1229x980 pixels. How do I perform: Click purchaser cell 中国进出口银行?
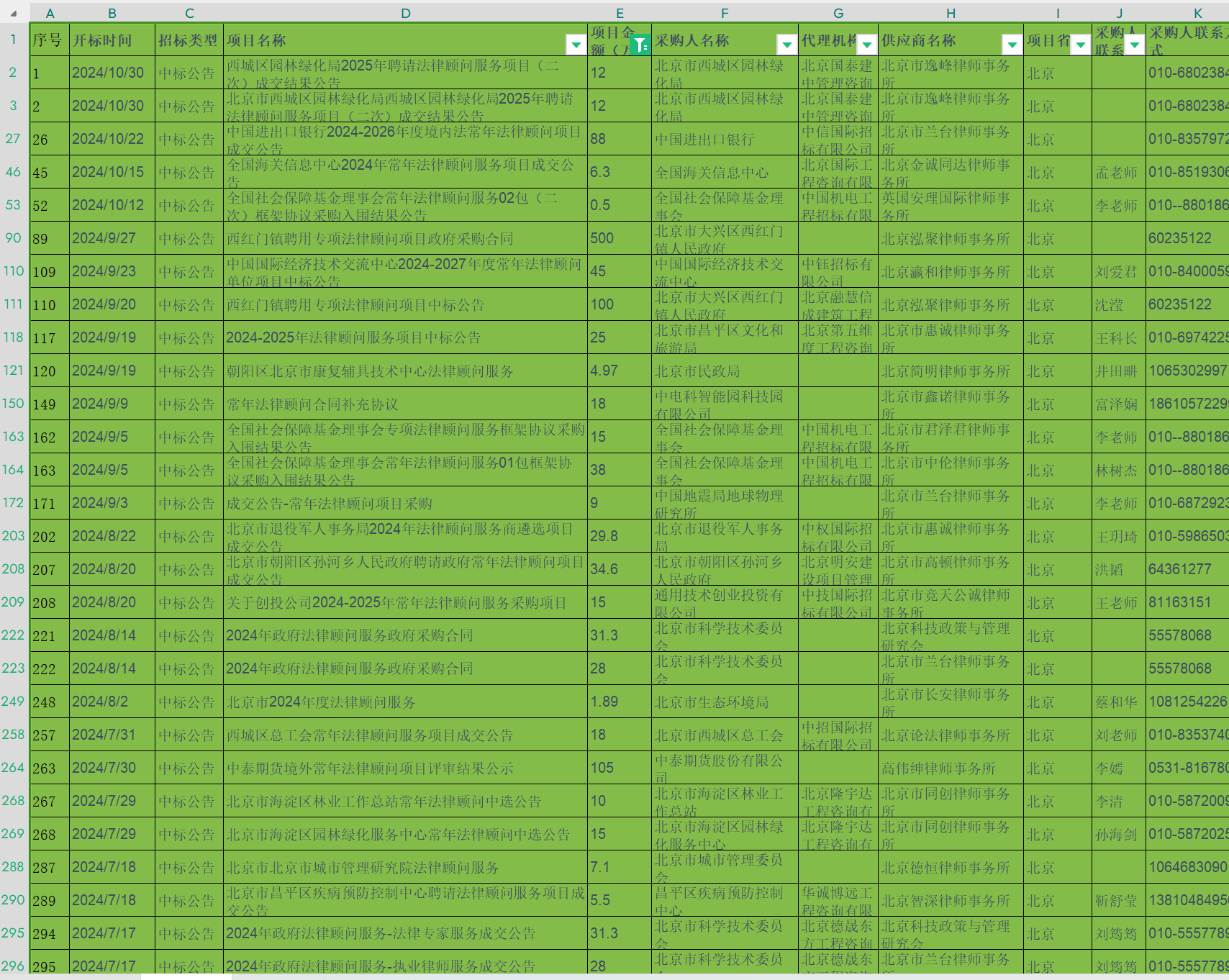725,139
